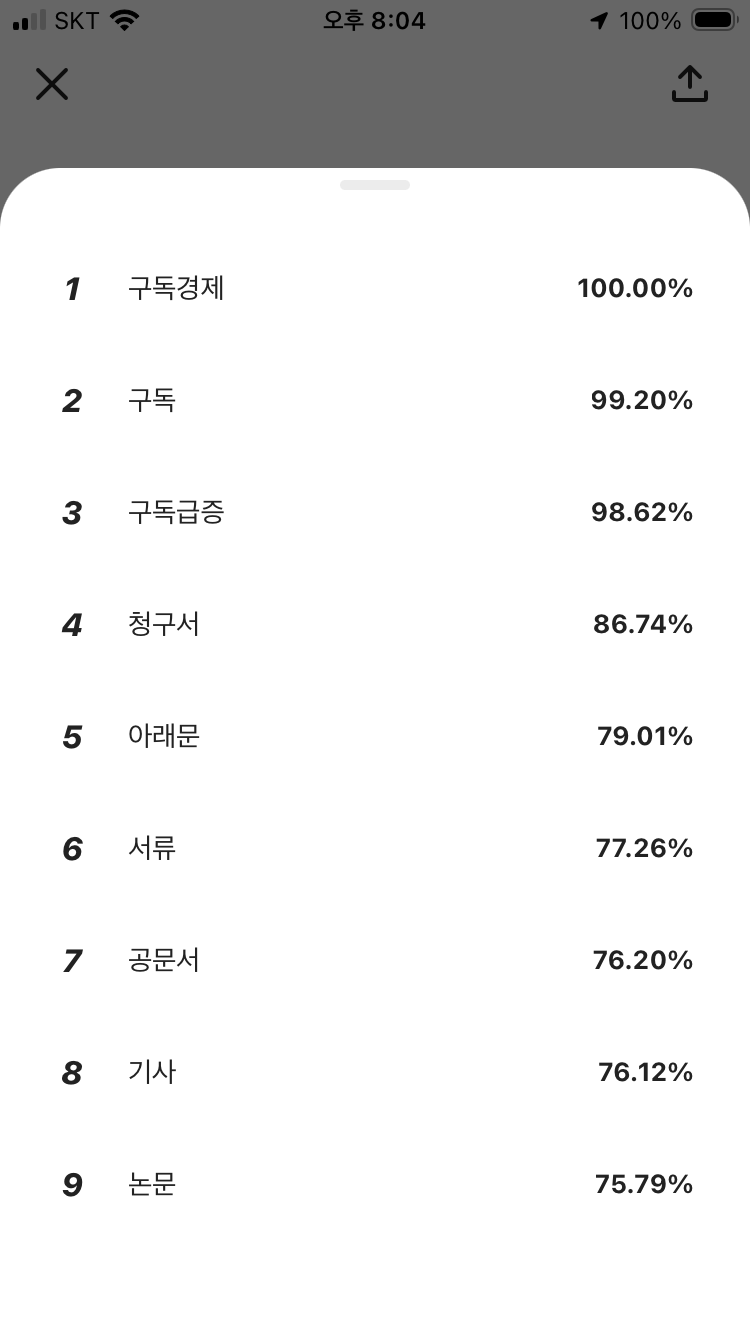
Task: Tap the 75.79% percentage
Action: coord(644,1185)
